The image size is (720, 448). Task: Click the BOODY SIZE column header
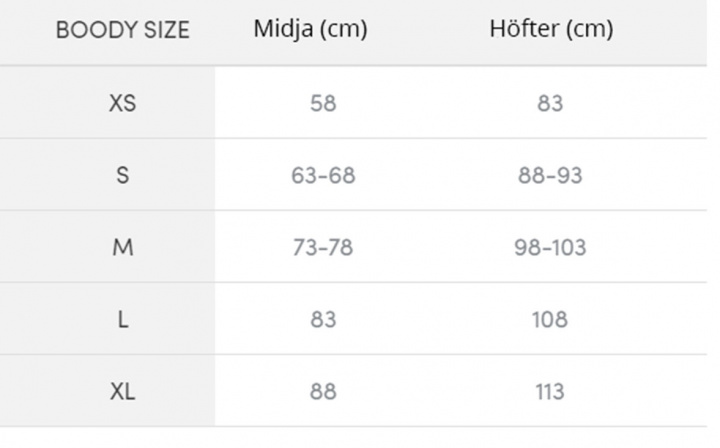pos(122,30)
